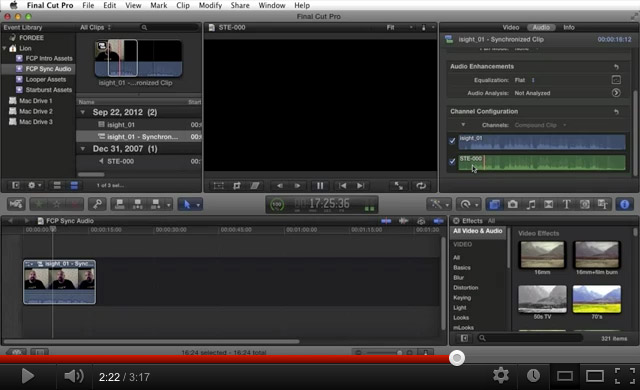Toggle the Inspector info button
The width and height of the screenshot is (640, 390).
point(624,204)
